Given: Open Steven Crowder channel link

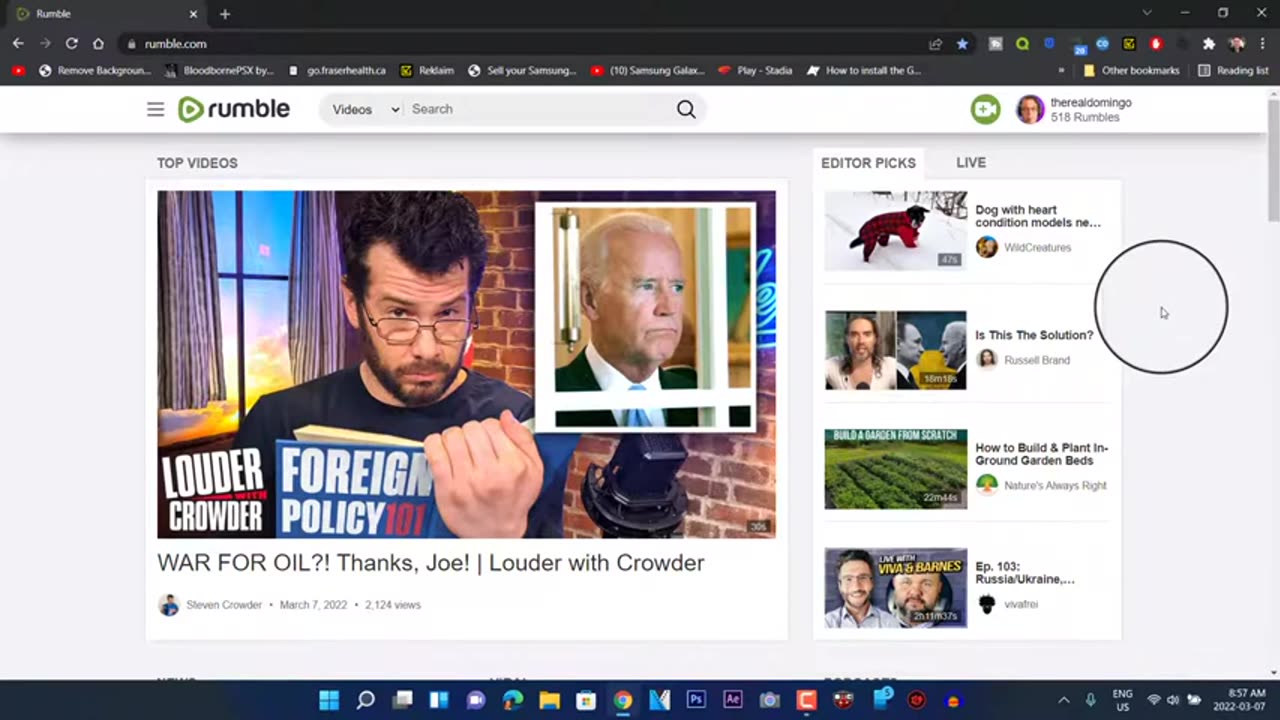Looking at the screenshot, I should tap(224, 605).
